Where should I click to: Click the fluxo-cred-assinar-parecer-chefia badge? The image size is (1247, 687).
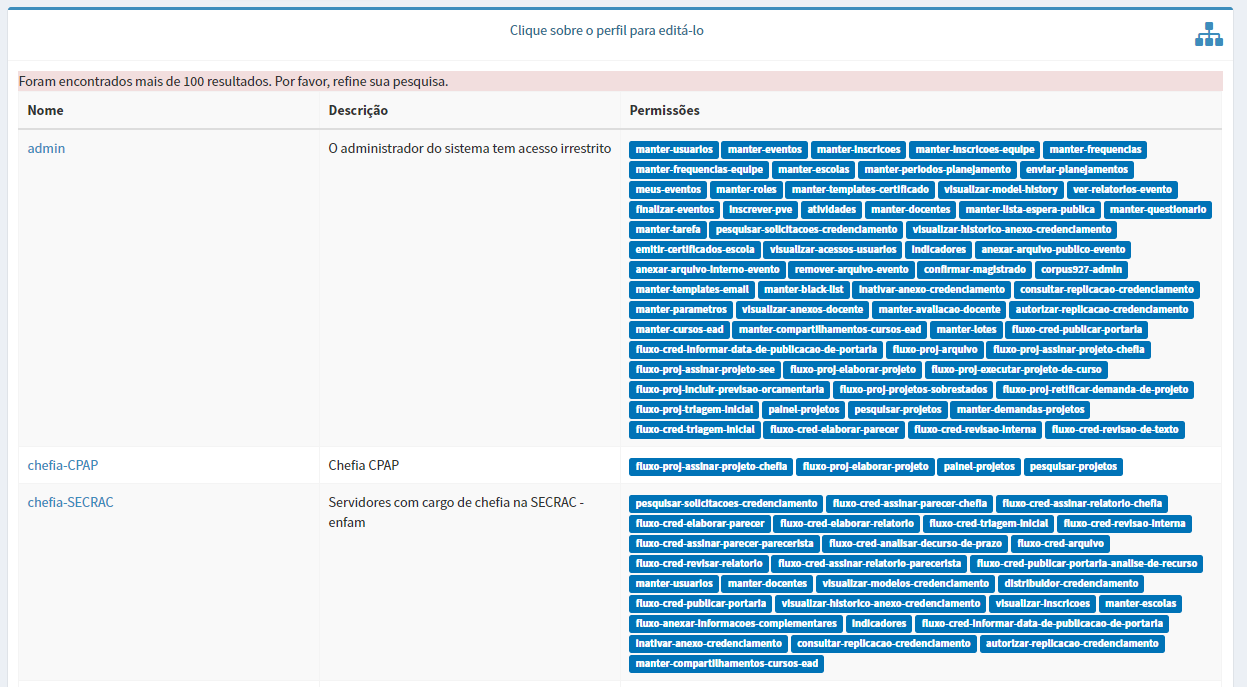pos(910,504)
